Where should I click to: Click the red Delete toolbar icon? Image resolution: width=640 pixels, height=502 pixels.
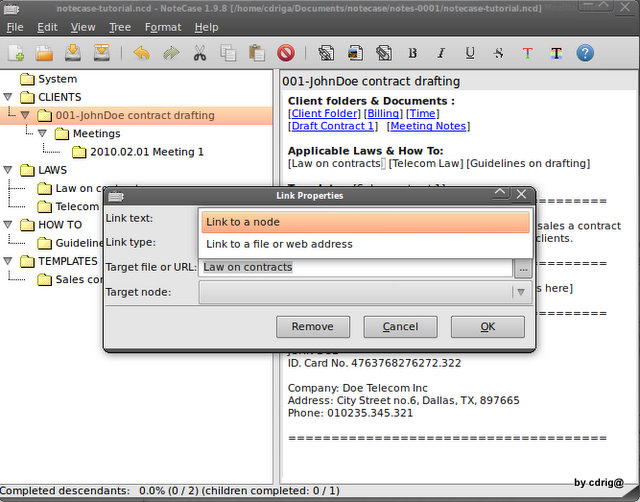[286, 53]
